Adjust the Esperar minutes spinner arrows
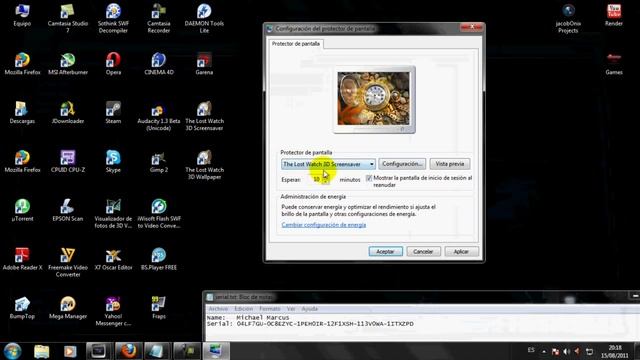 (325, 179)
